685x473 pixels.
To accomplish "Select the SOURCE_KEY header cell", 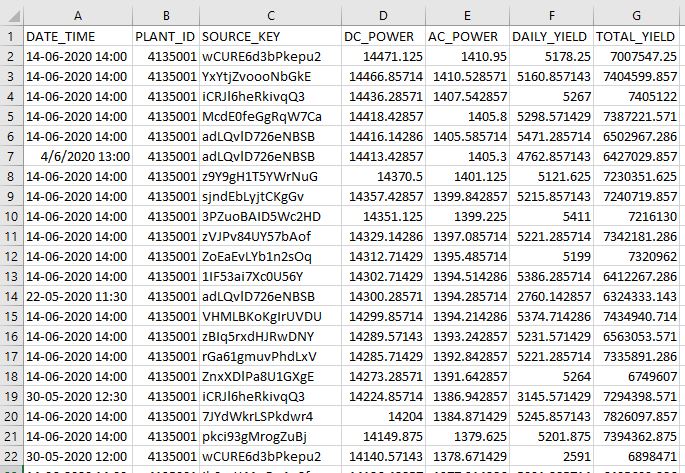I will tap(269, 36).
